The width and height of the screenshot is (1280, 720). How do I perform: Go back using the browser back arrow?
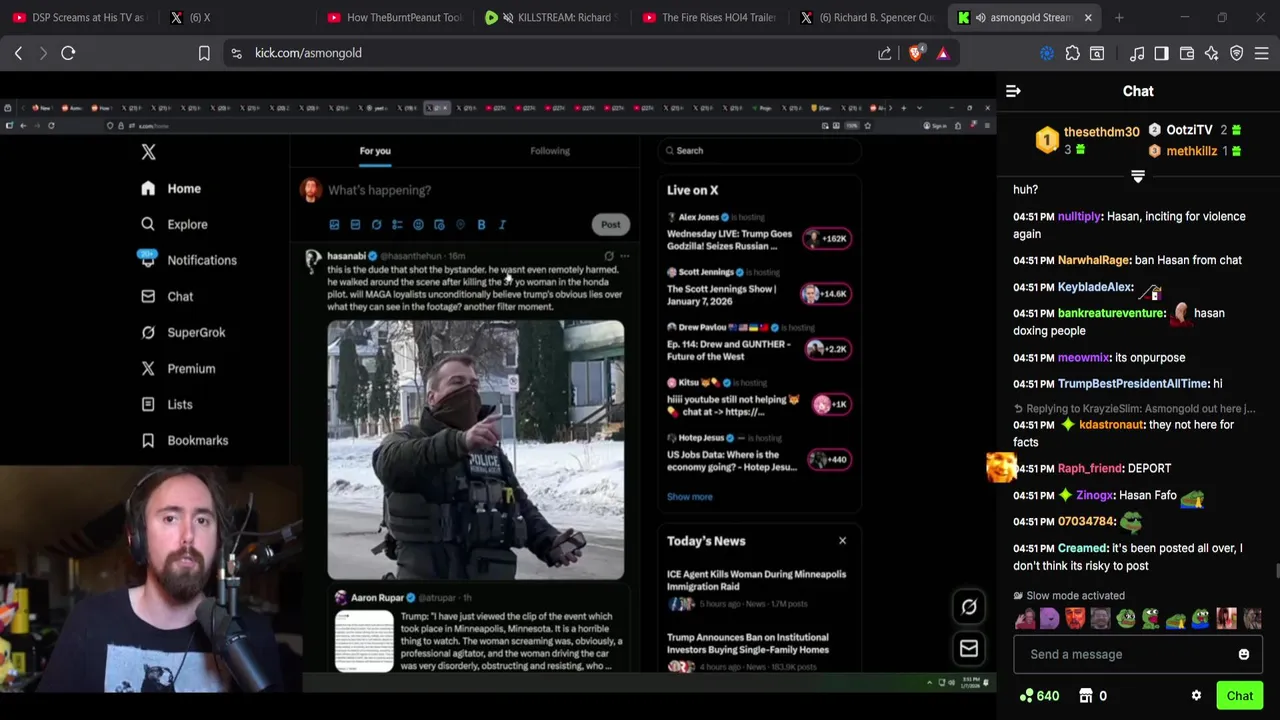[x=18, y=53]
